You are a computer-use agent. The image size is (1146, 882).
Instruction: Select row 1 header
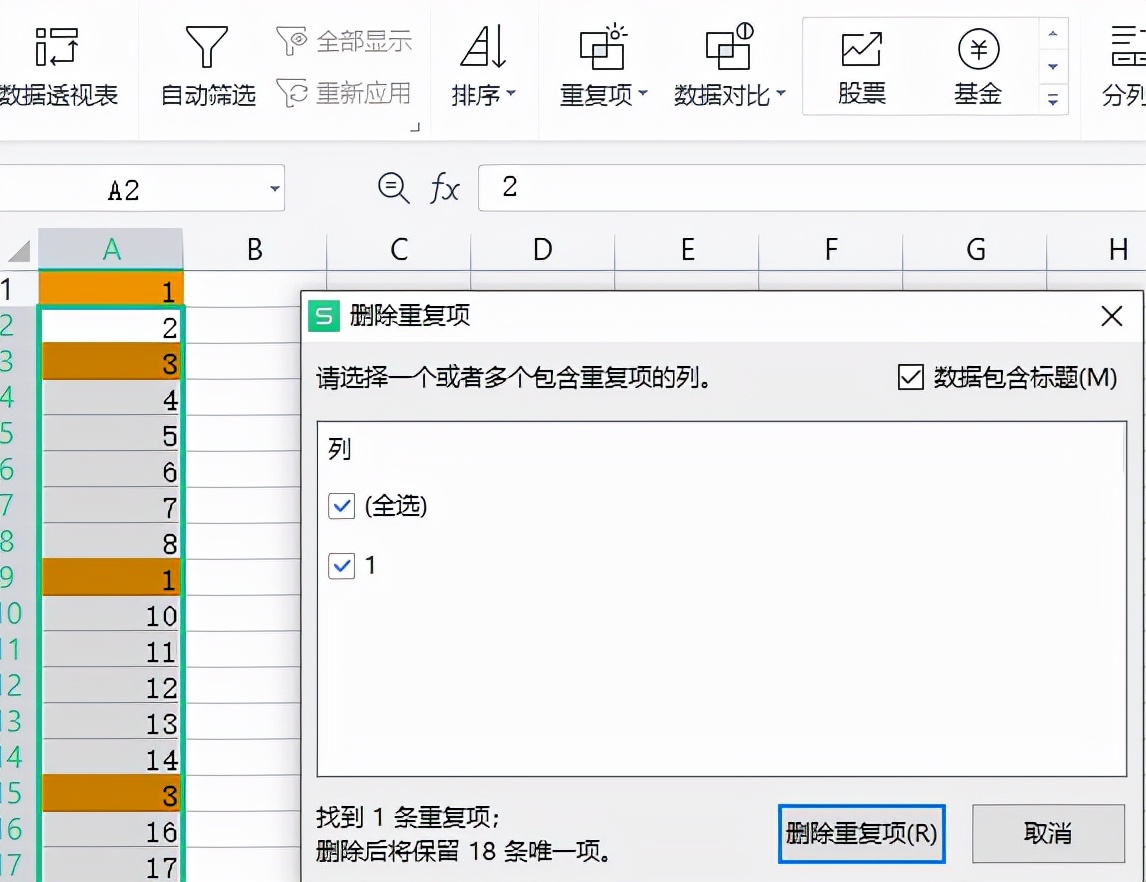[18, 289]
